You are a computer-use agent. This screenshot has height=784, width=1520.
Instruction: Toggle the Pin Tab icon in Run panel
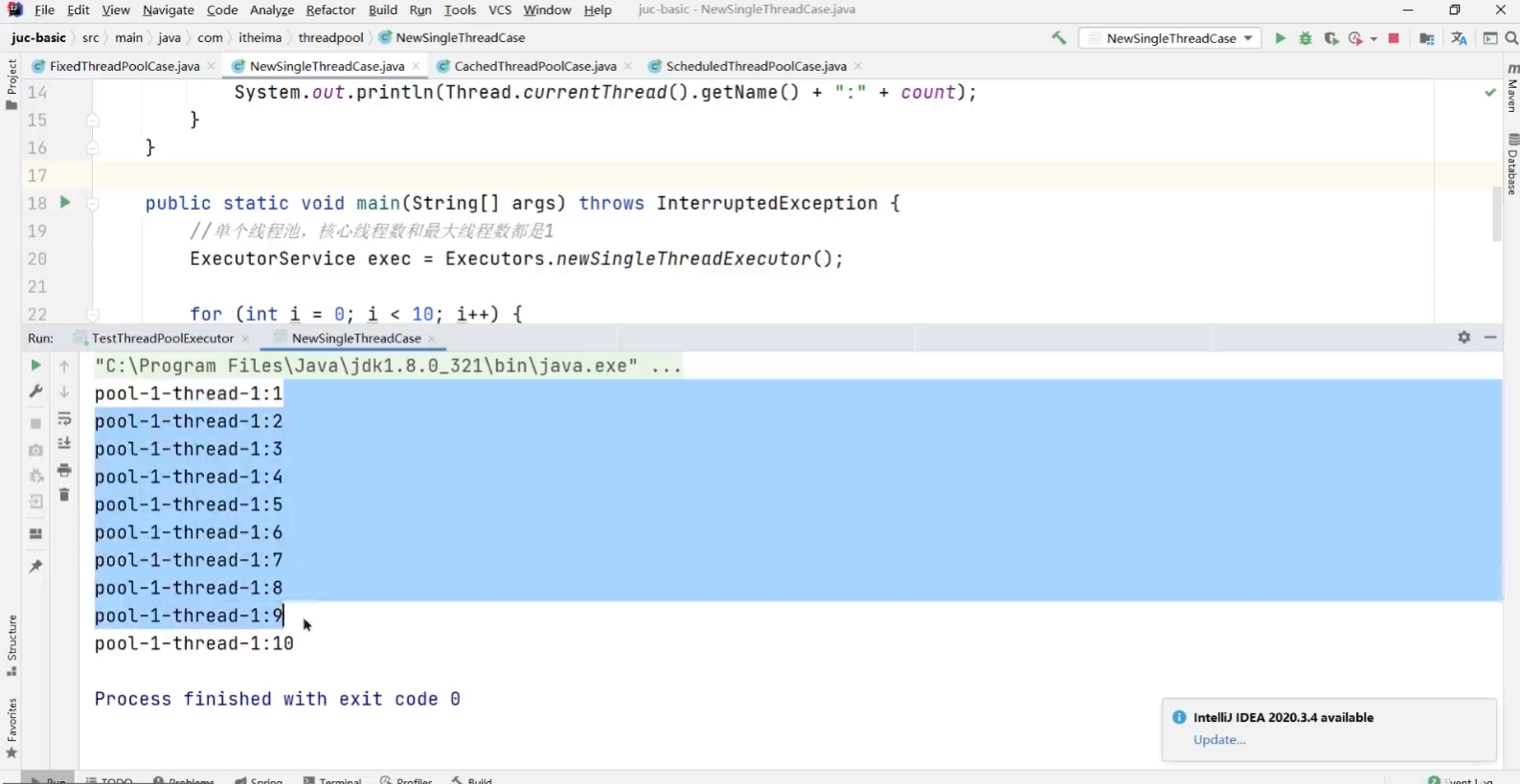point(35,567)
